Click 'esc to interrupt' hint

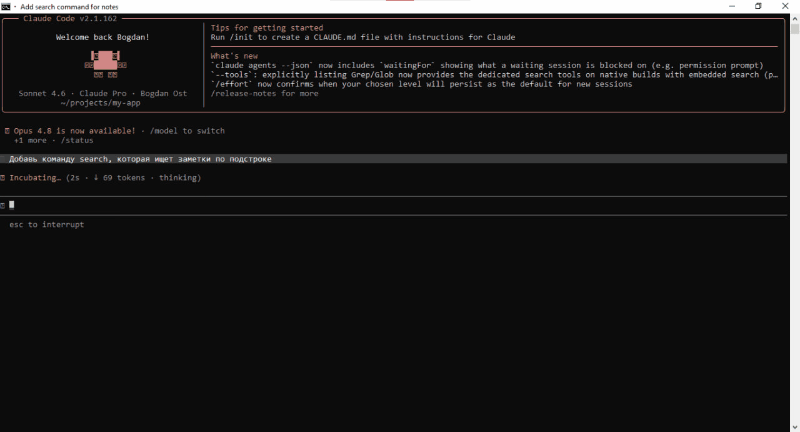tap(46, 224)
